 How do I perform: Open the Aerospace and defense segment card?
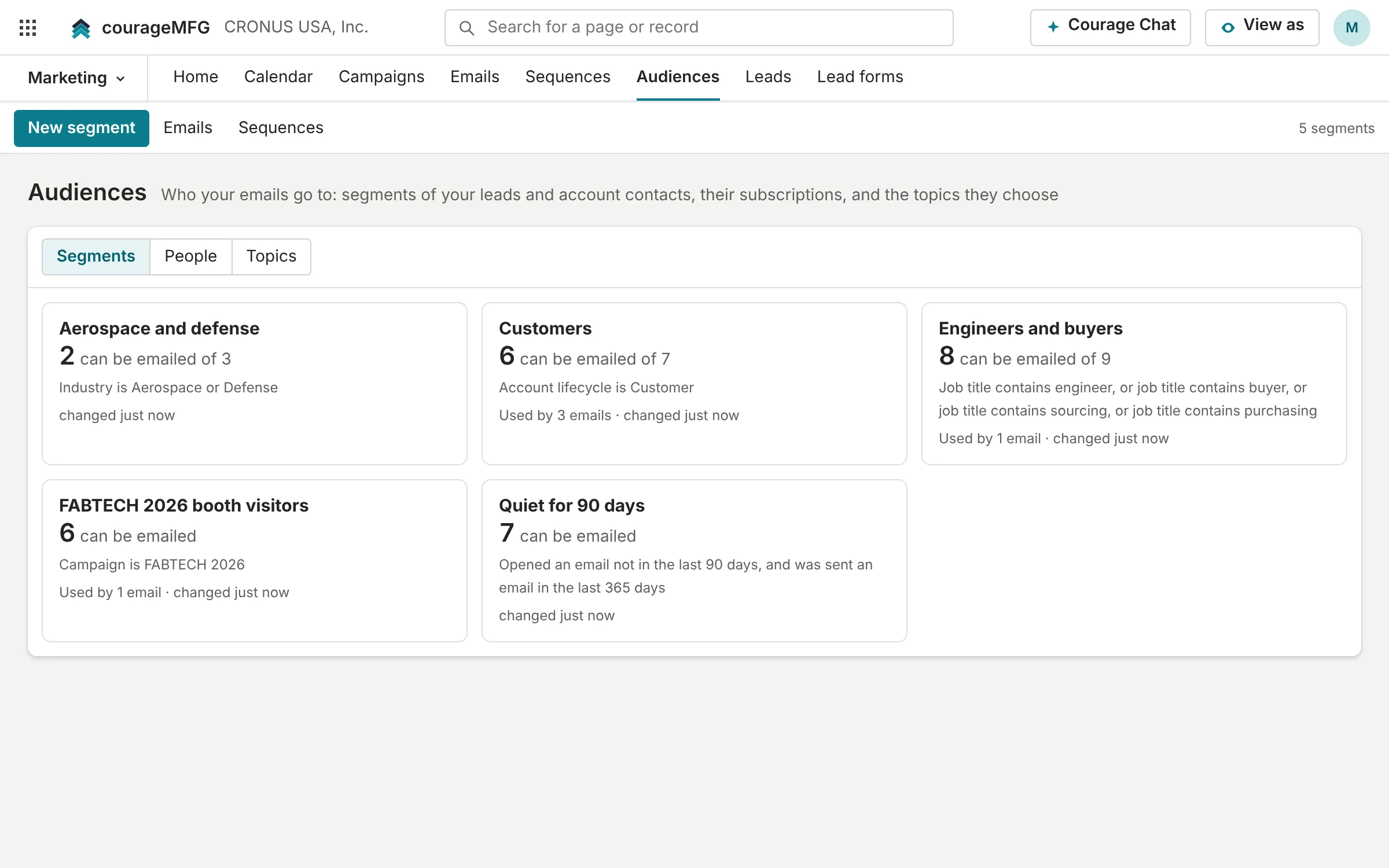(x=255, y=384)
